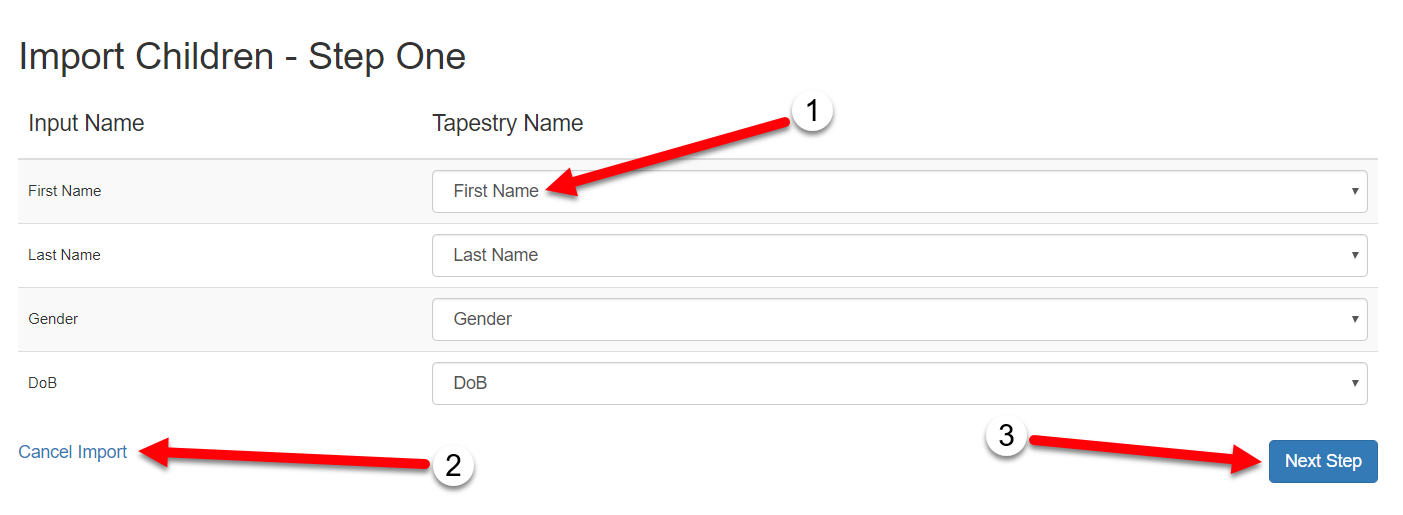Click the Cancel Import link
Viewport: 1403px width, 515px height.
point(73,452)
